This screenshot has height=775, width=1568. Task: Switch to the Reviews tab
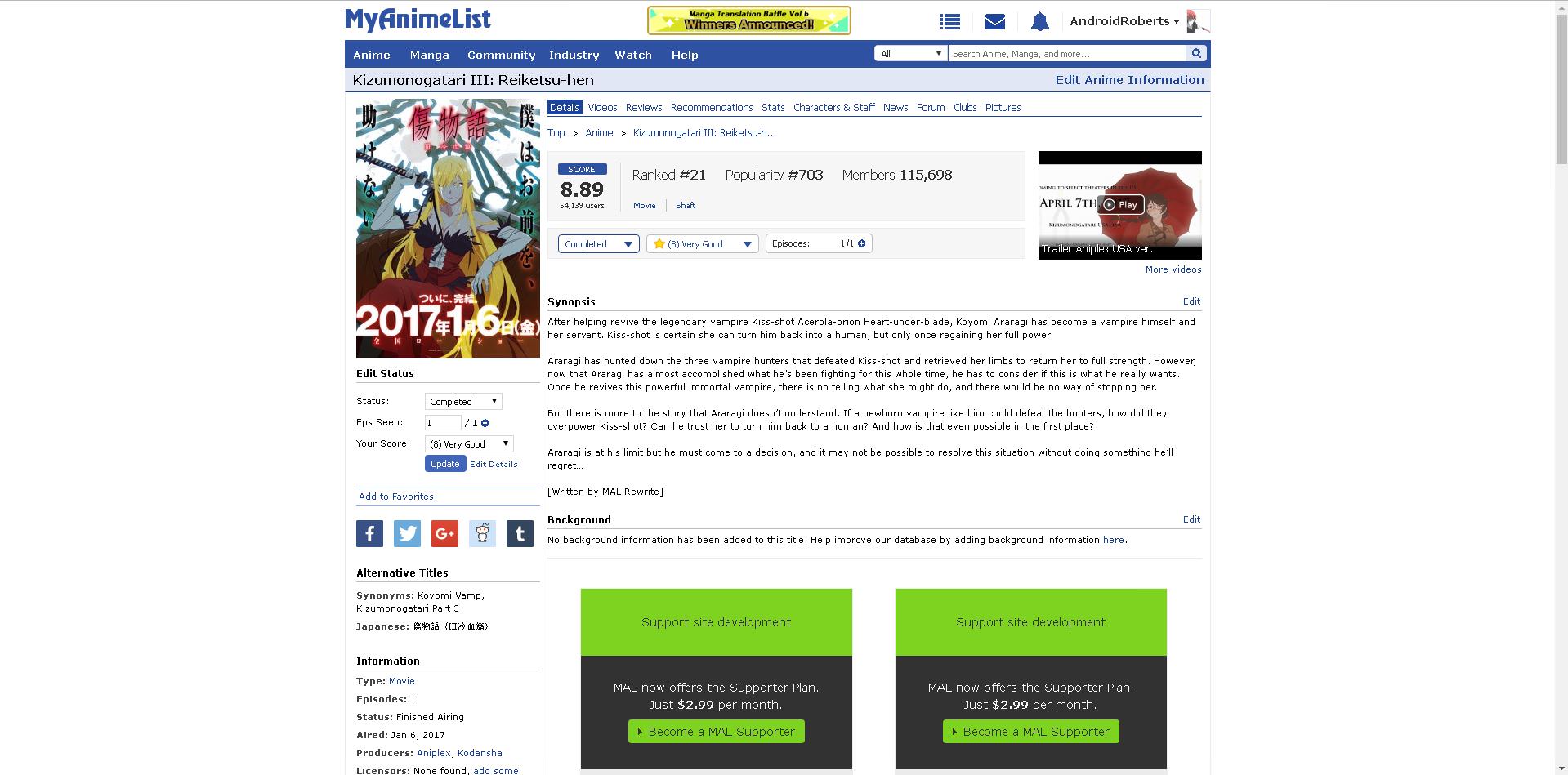point(644,108)
